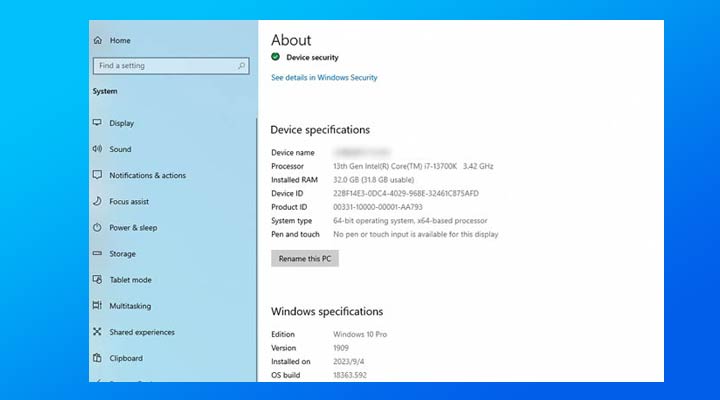The image size is (720, 400).
Task: Click the Clipboard icon
Action: point(97,358)
